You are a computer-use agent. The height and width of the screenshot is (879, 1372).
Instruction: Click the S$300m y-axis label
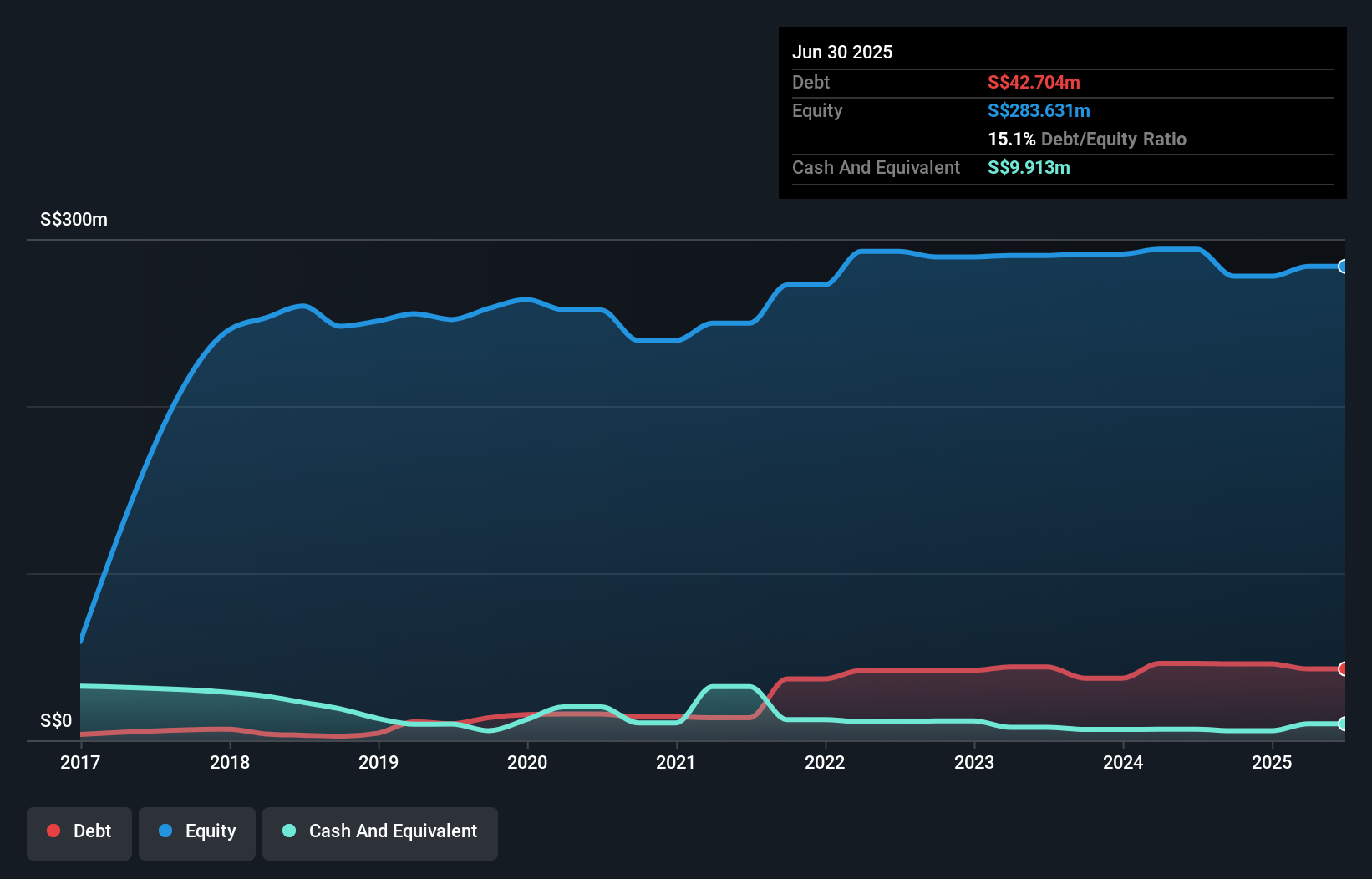point(74,220)
